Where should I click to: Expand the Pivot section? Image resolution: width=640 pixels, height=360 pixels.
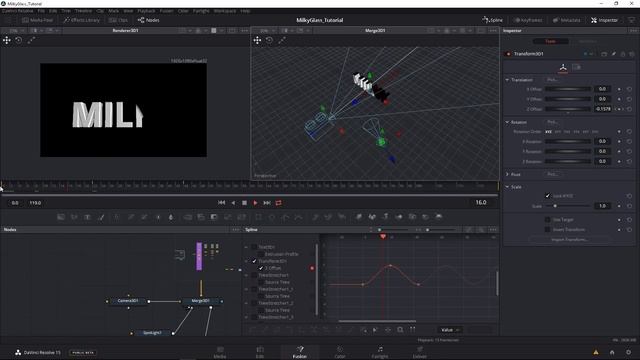pyautogui.click(x=507, y=174)
